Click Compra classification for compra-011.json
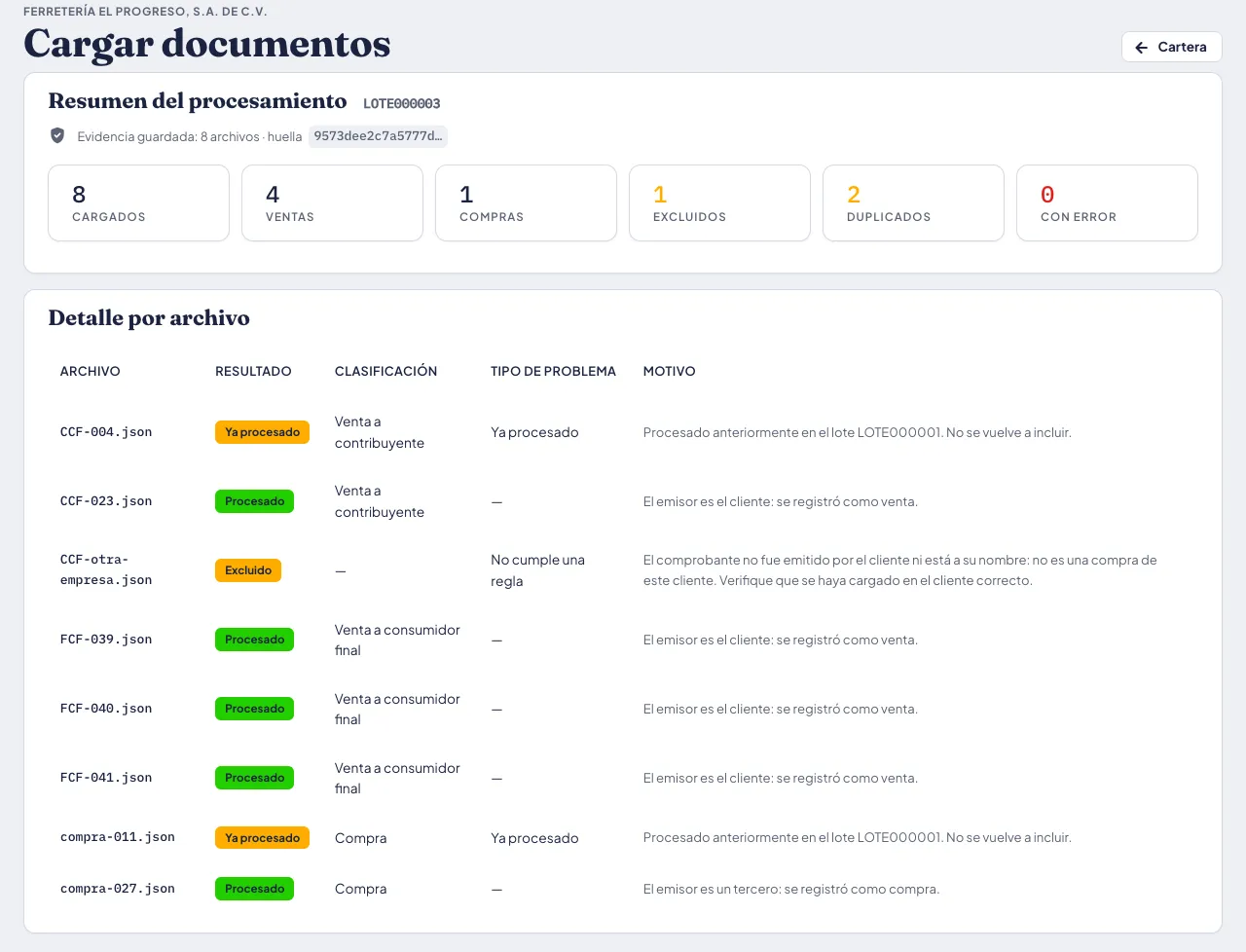The height and width of the screenshot is (952, 1246). point(360,838)
